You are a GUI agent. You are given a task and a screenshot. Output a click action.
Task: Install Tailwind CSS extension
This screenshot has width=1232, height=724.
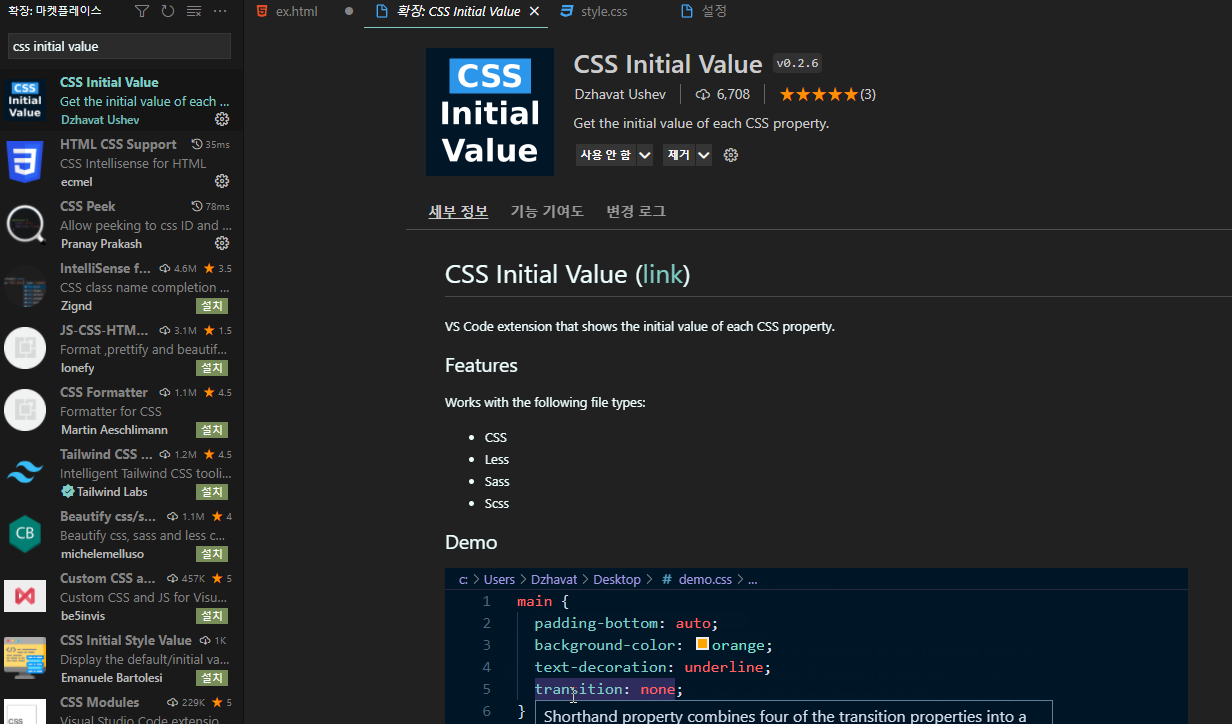pos(212,492)
